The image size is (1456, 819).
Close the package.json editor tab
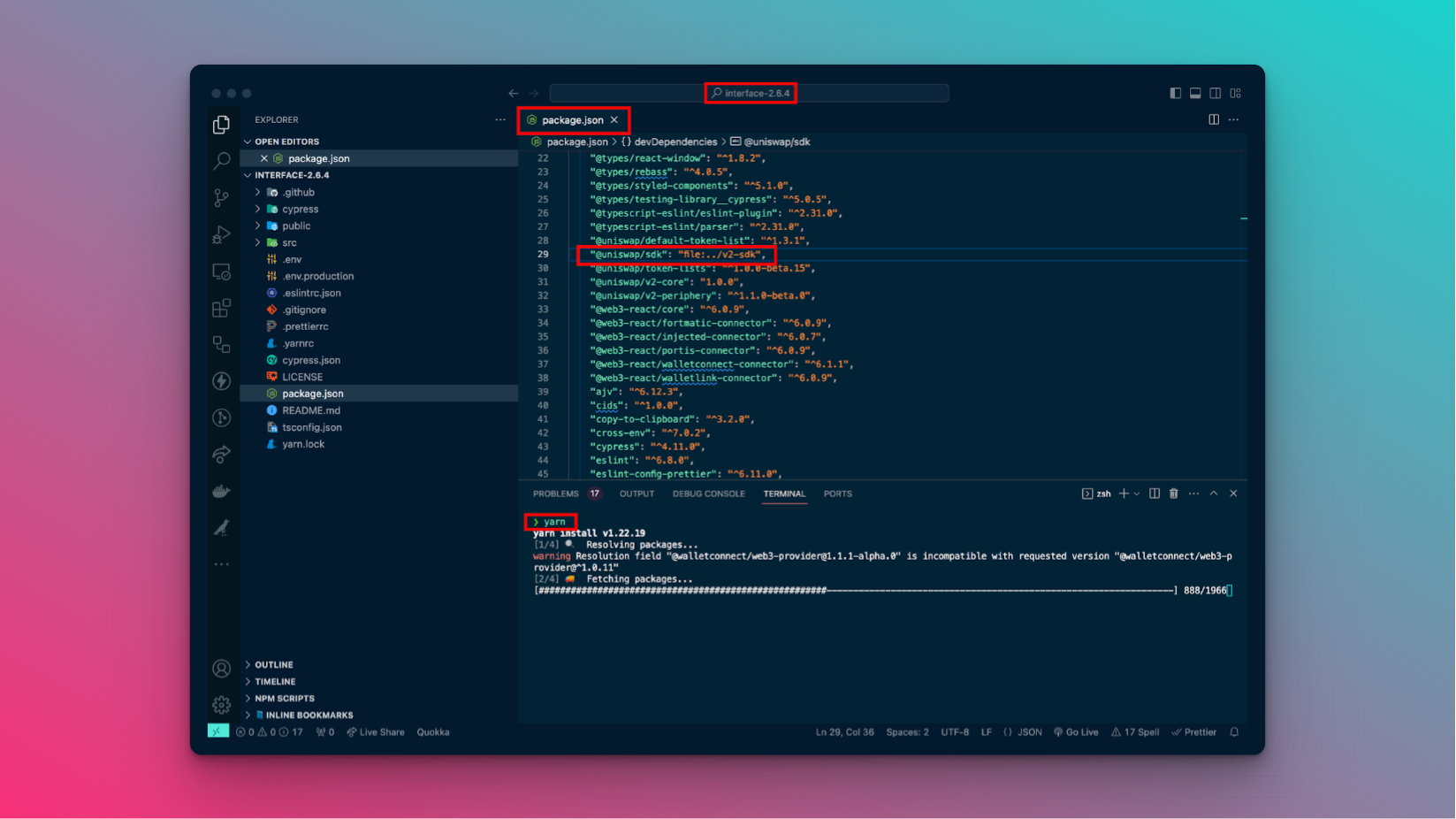coord(614,120)
